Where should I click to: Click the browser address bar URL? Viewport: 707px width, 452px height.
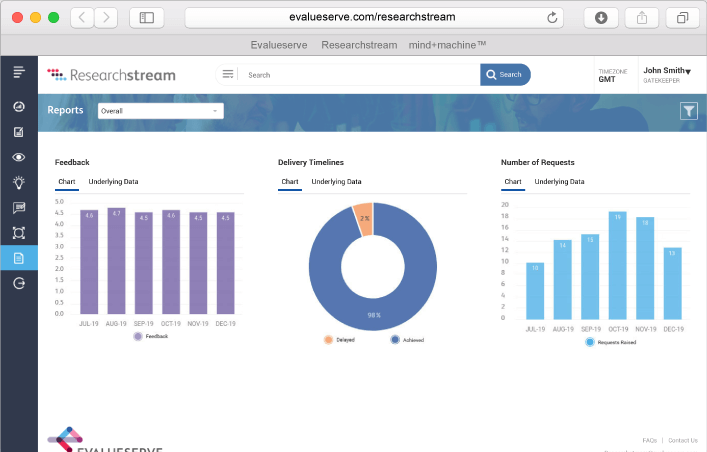[x=372, y=17]
